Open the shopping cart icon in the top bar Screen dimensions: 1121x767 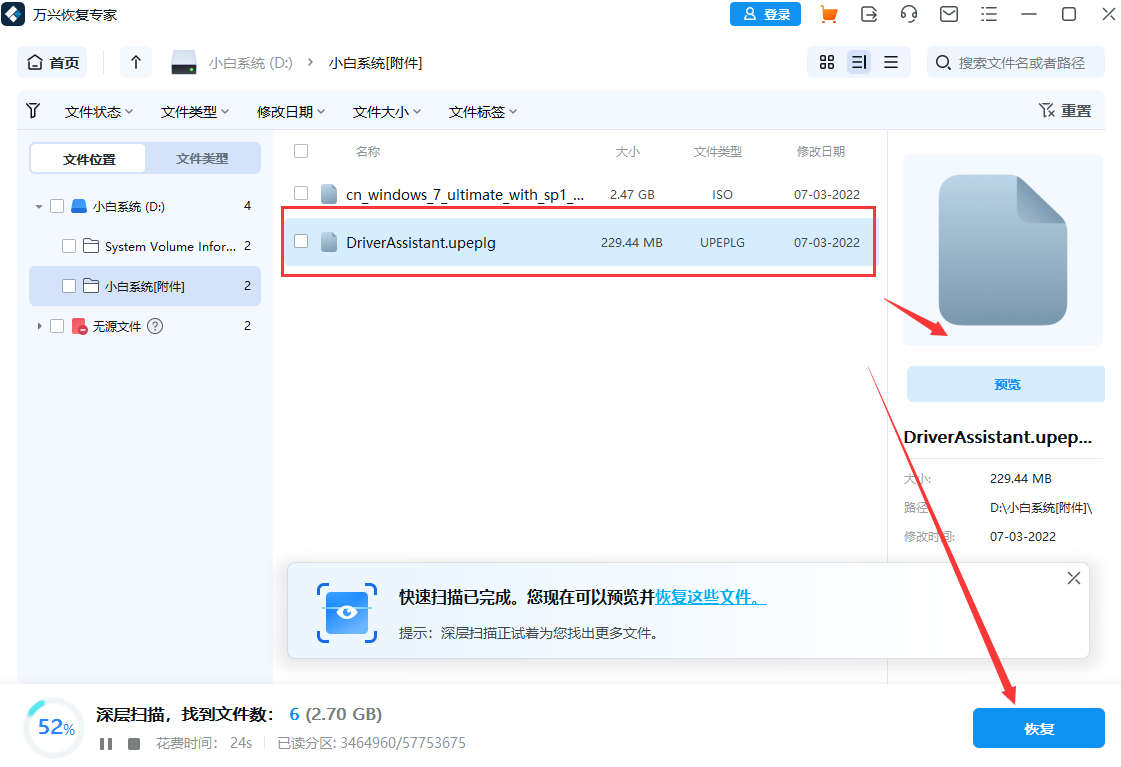pos(828,14)
